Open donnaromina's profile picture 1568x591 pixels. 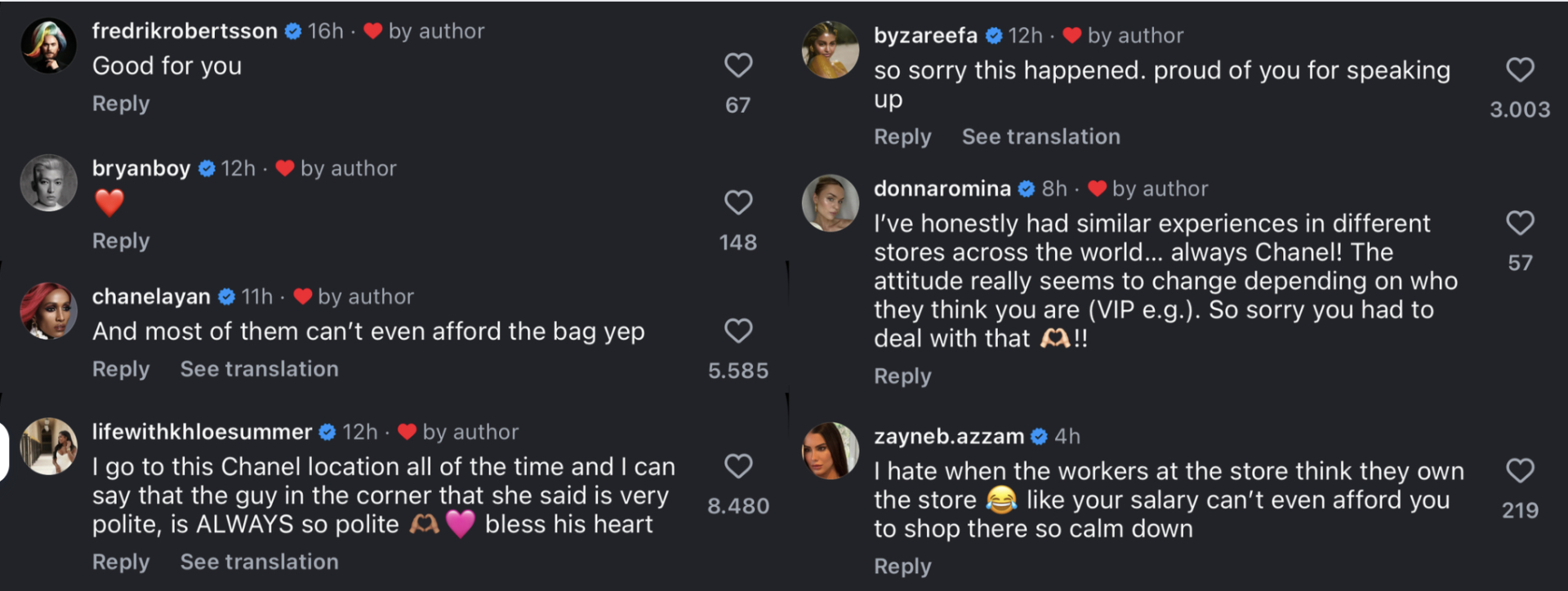click(830, 203)
